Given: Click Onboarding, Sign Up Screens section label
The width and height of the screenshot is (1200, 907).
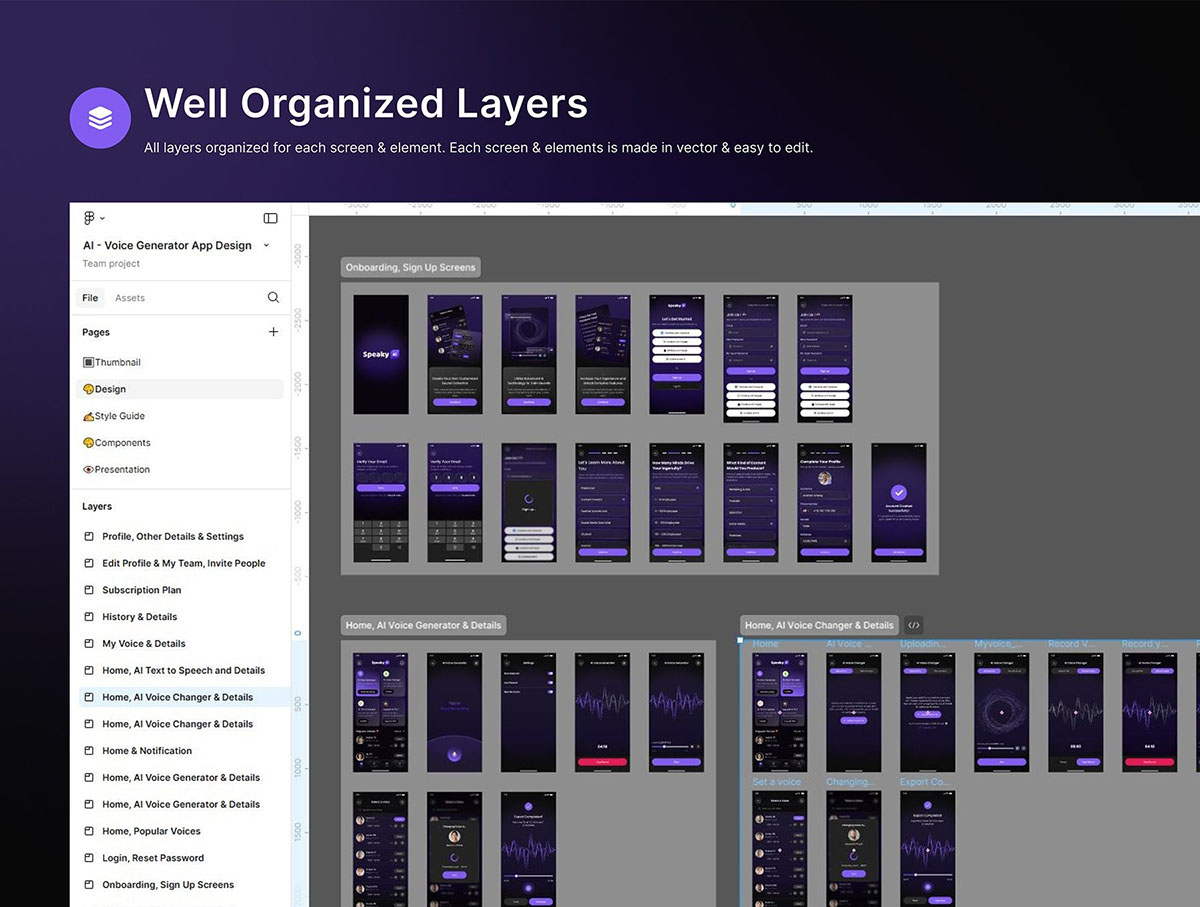Looking at the screenshot, I should click(410, 267).
